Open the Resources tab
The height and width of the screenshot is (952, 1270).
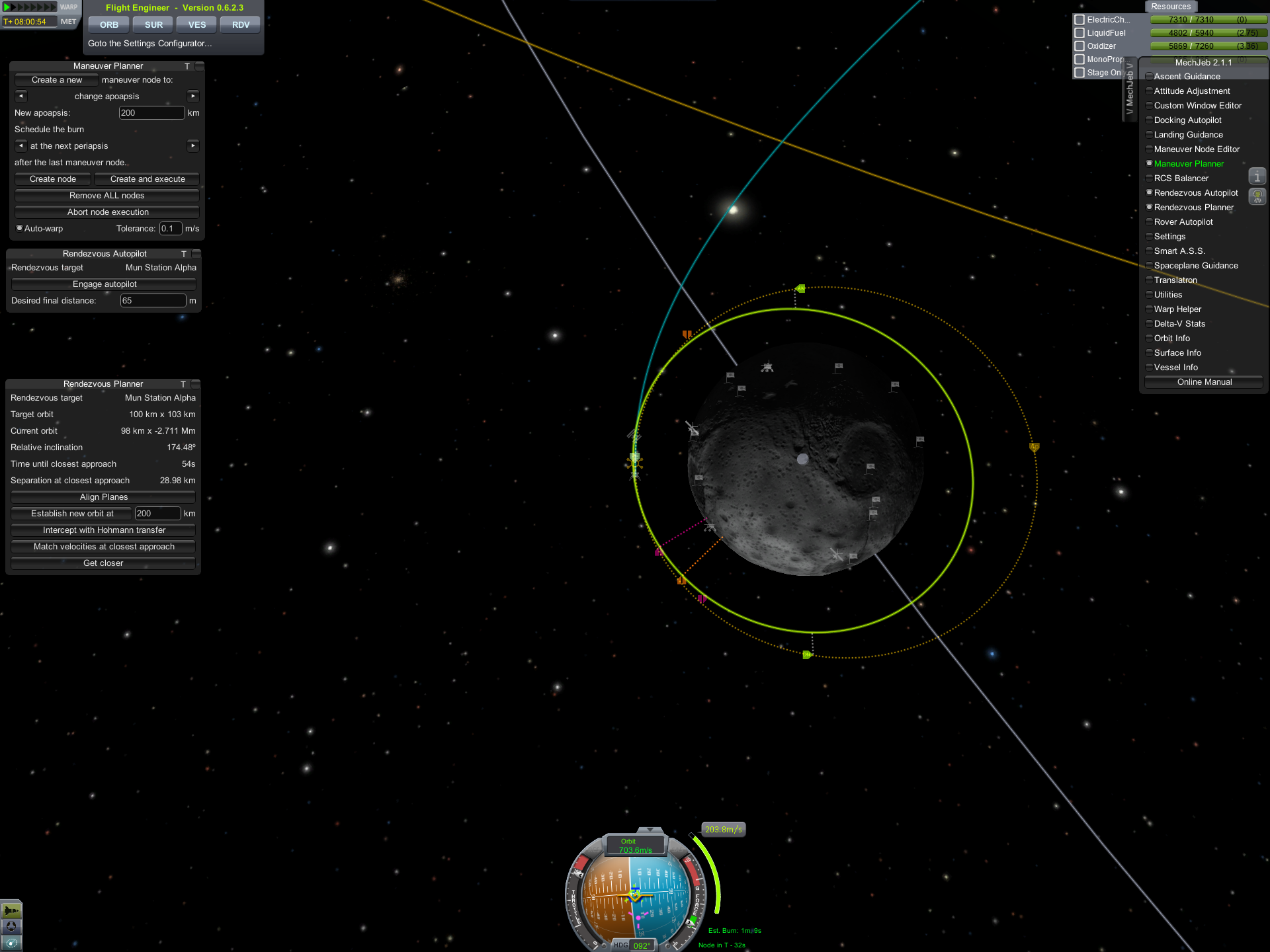pyautogui.click(x=1171, y=7)
